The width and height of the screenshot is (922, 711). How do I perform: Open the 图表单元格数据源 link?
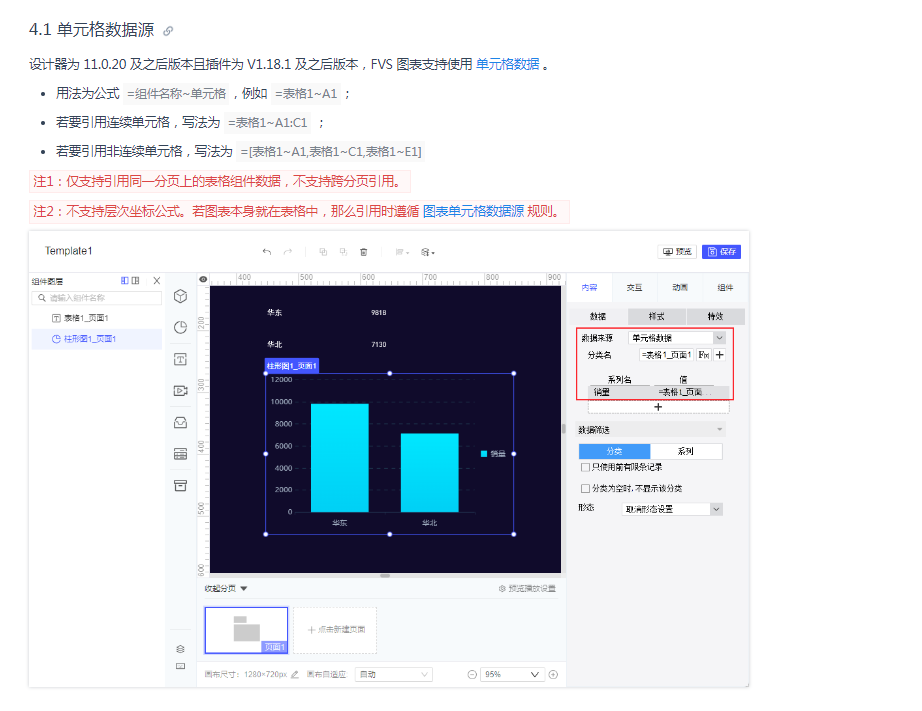(x=473, y=211)
